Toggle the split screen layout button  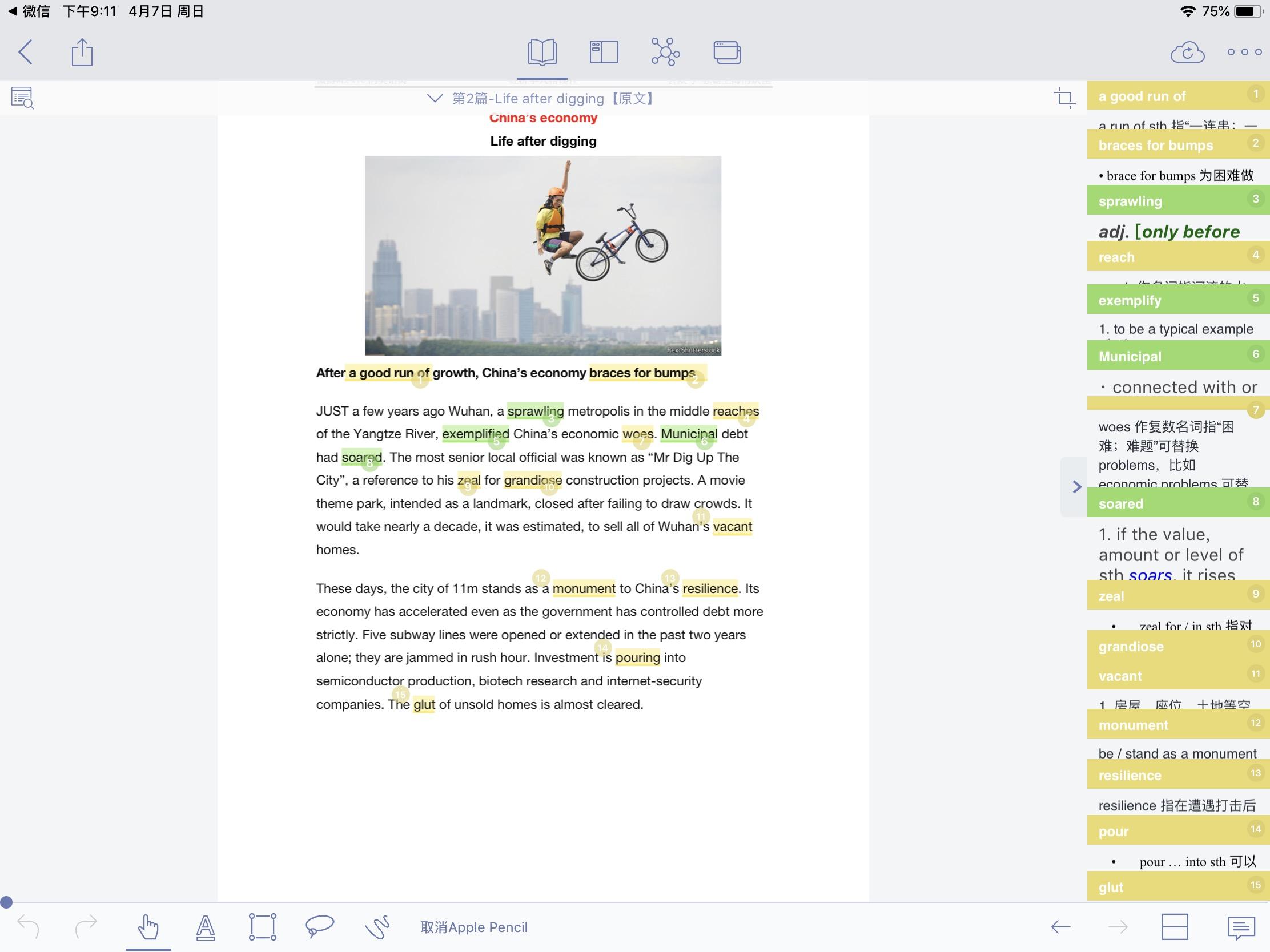coord(1175,927)
